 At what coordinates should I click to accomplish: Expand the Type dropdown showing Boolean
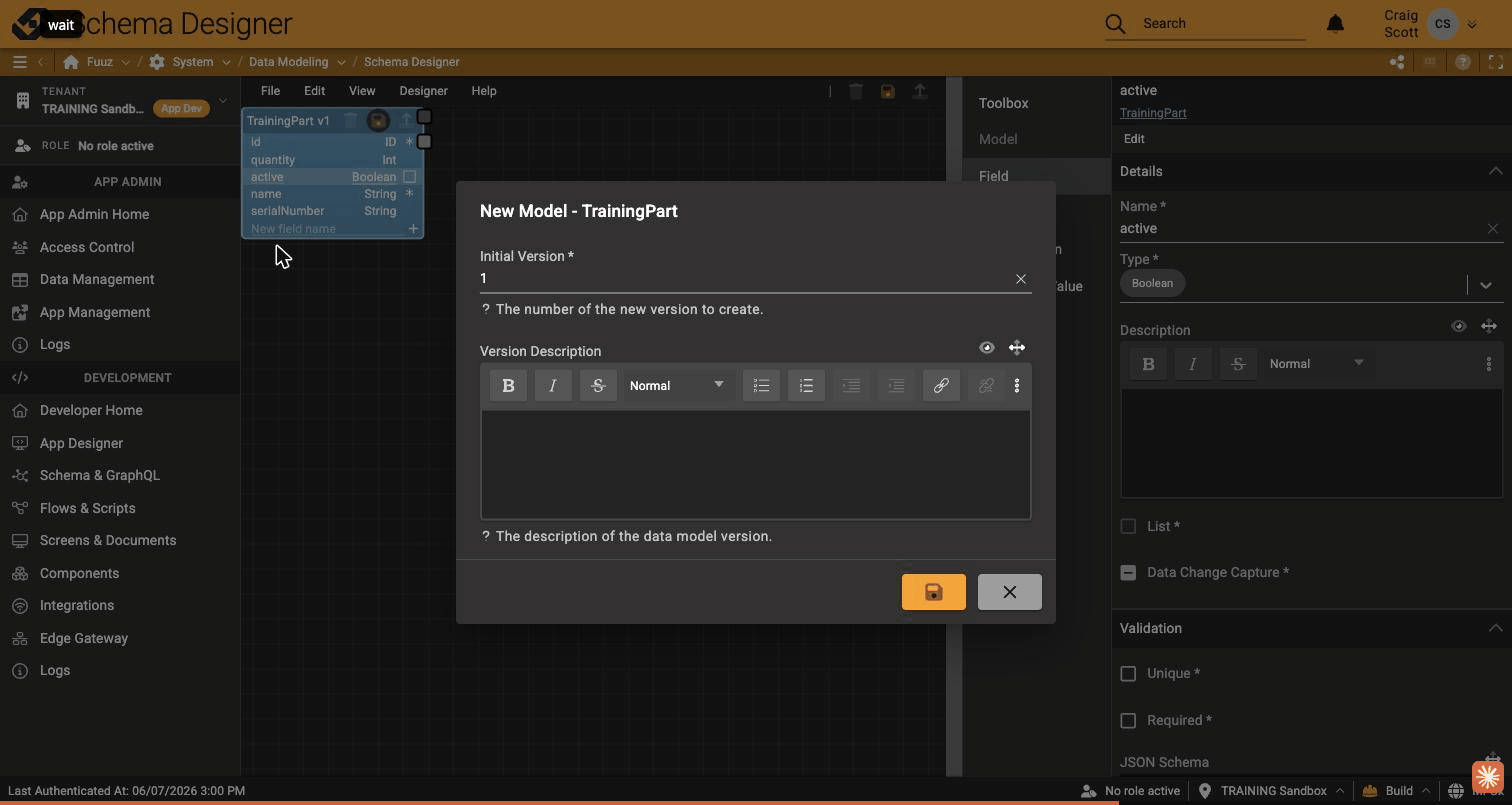tap(1486, 285)
